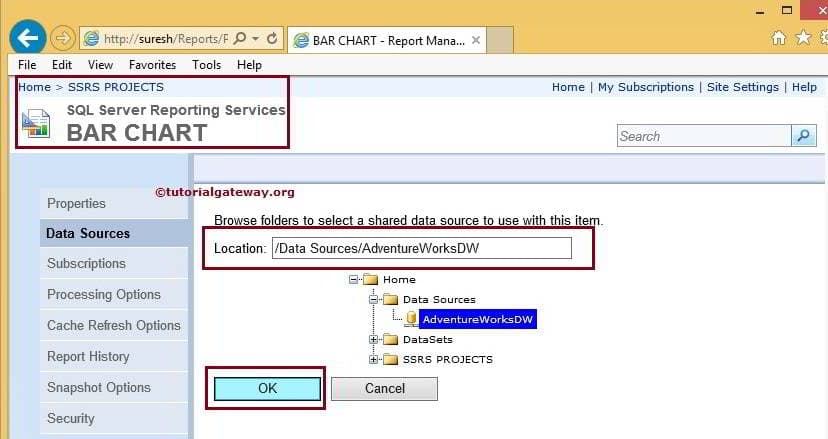
Task: Open the View menu
Action: 100,65
